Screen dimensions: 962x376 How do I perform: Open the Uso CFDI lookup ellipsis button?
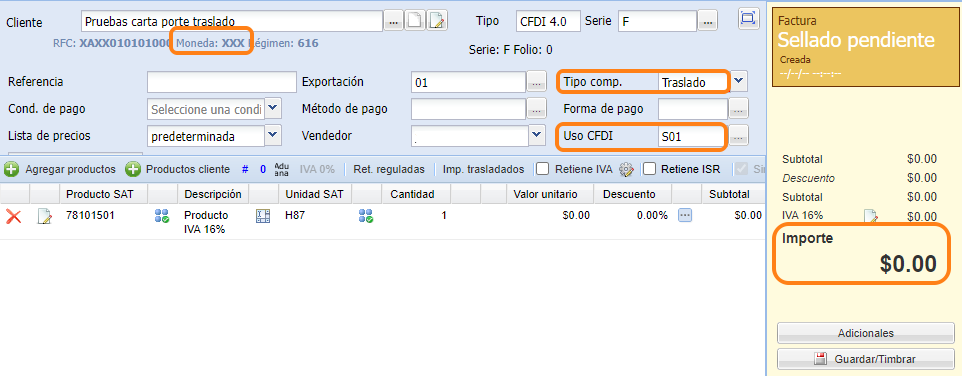738,137
